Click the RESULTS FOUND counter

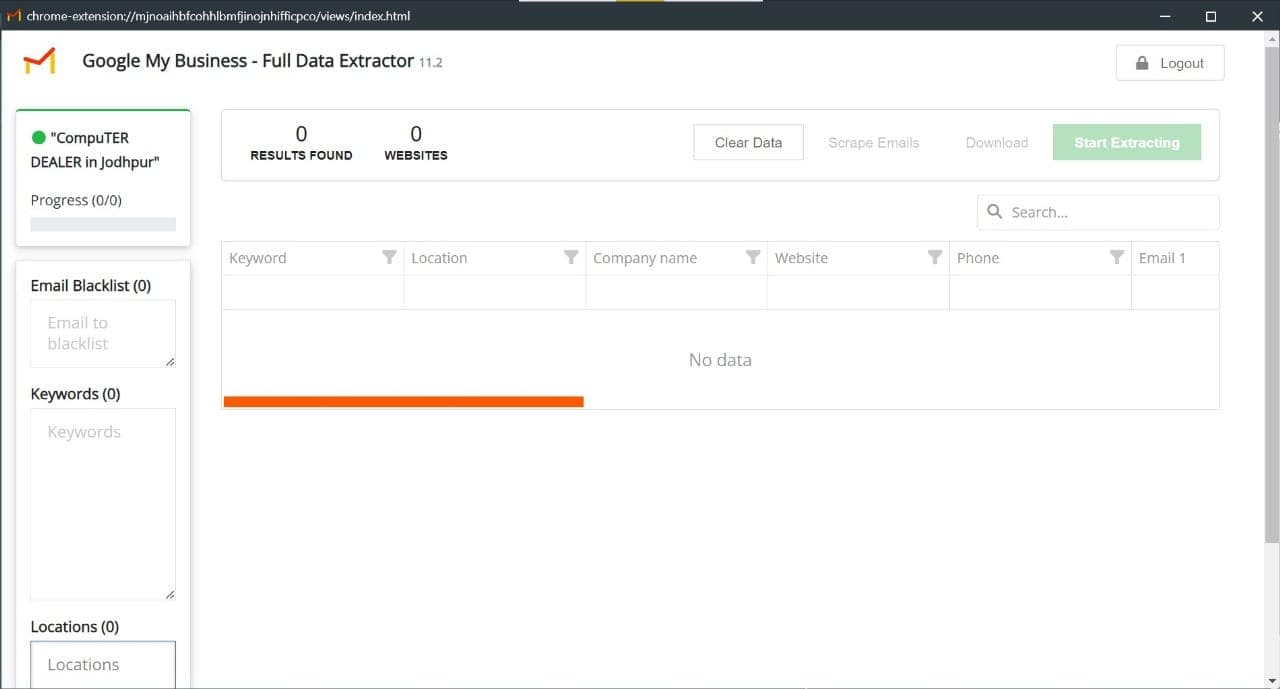click(x=301, y=143)
